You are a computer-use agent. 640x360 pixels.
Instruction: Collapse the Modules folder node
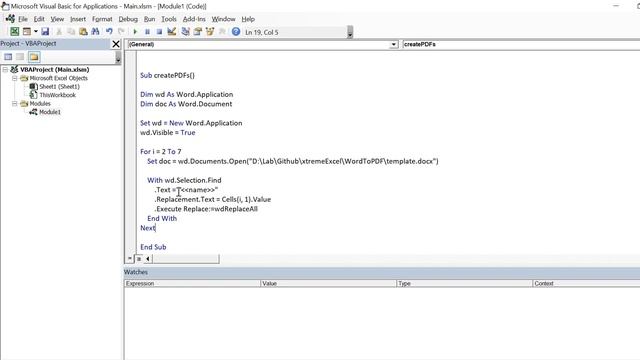click(x=15, y=104)
